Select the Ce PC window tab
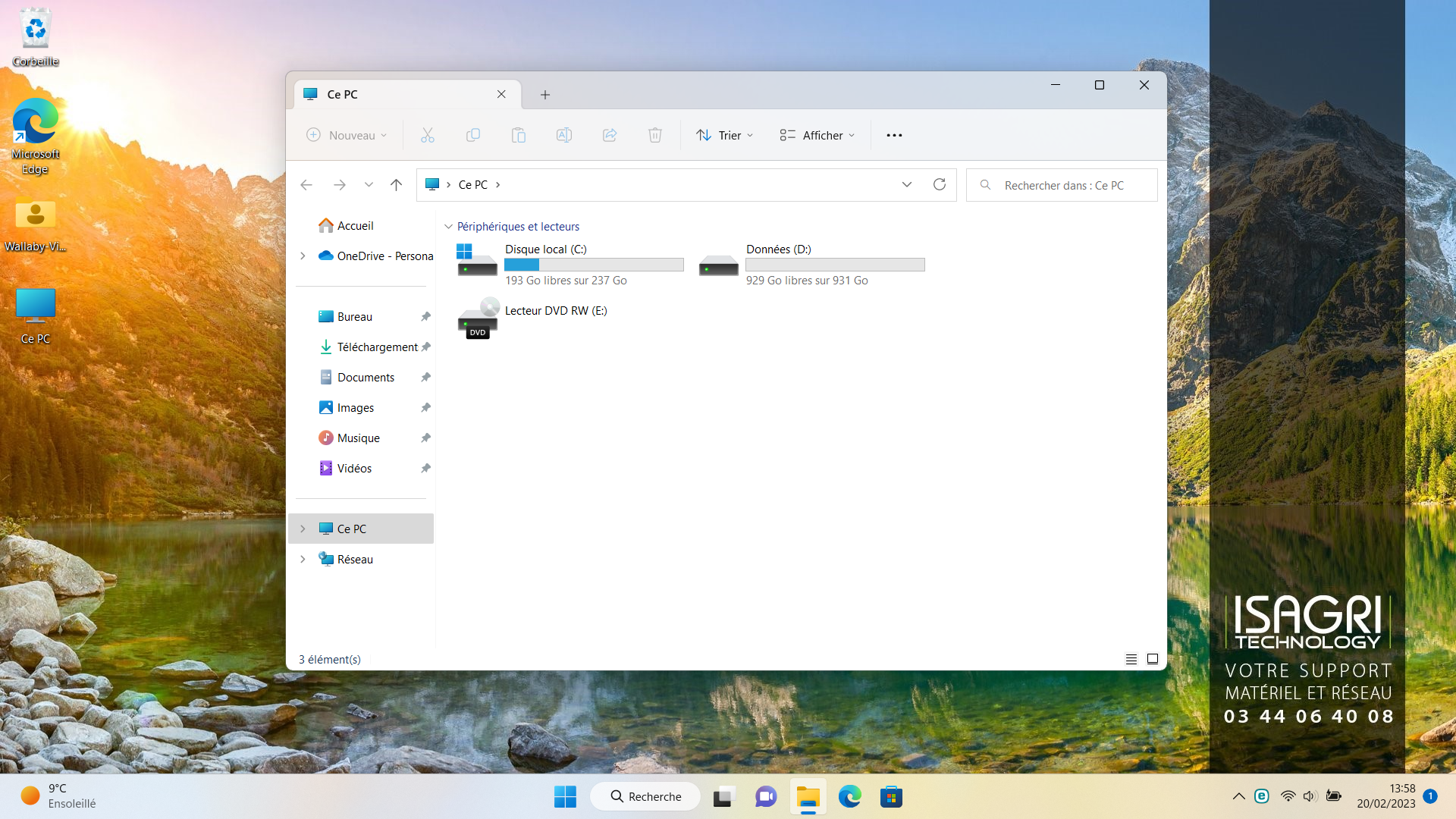1456x819 pixels. [x=407, y=94]
